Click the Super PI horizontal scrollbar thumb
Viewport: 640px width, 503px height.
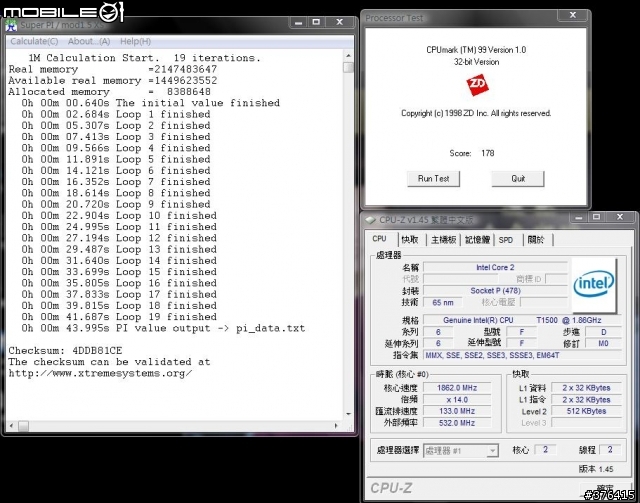(x=24, y=426)
